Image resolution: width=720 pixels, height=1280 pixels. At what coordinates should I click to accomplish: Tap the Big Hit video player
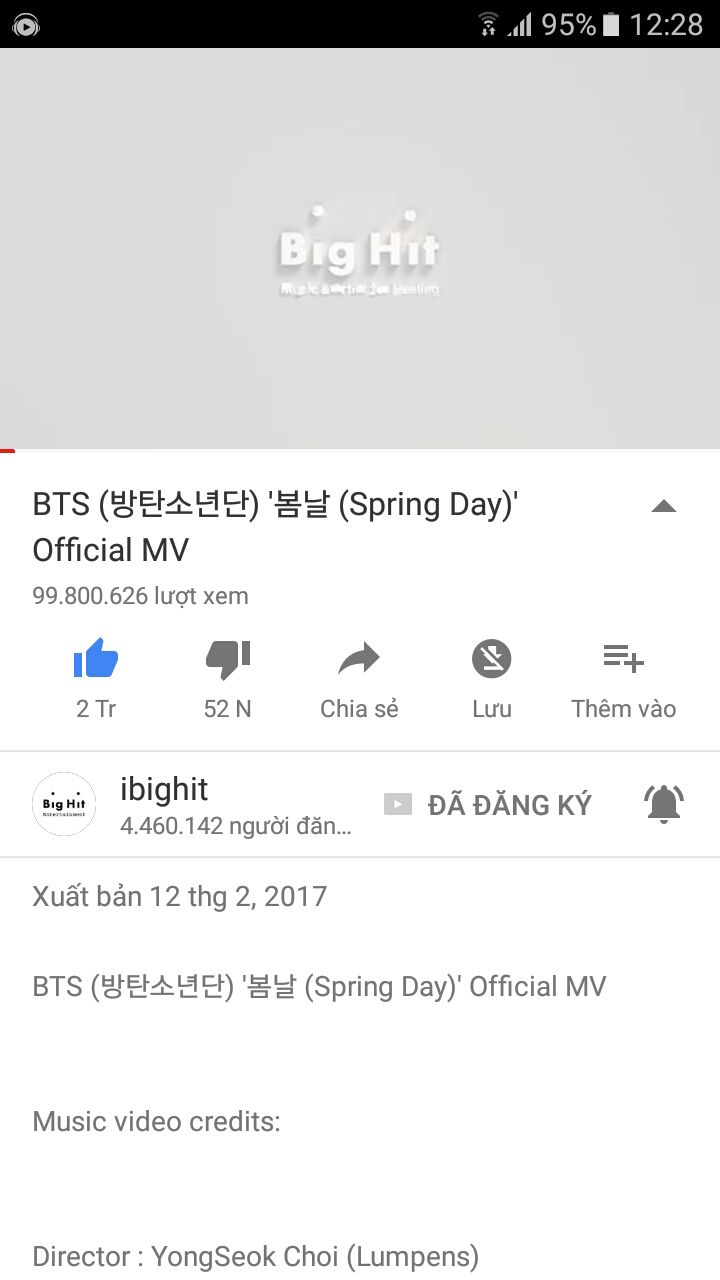[x=360, y=249]
